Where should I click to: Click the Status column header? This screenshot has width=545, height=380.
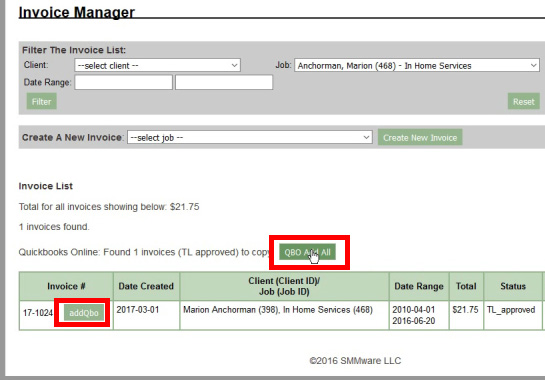[513, 286]
